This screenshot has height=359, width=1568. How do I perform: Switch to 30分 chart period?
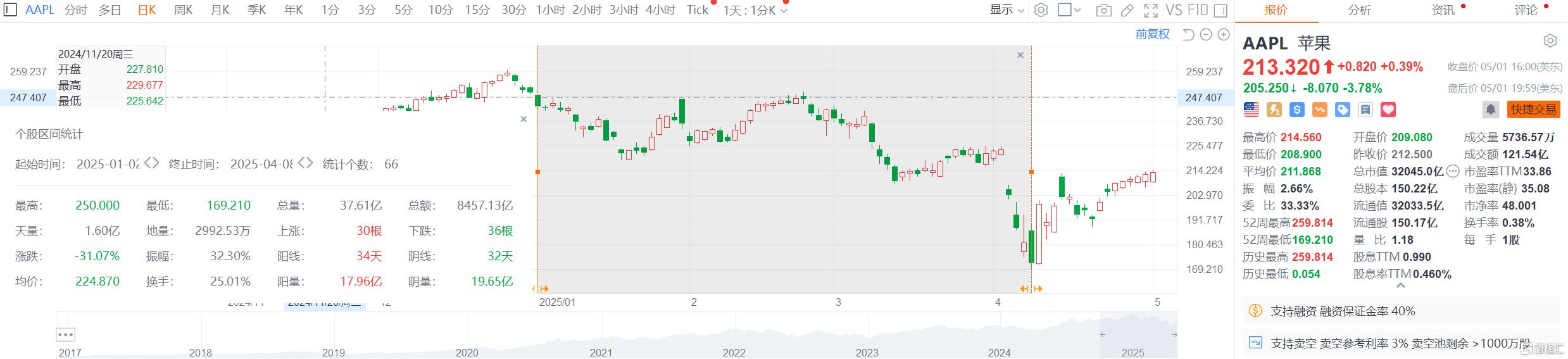click(x=514, y=10)
